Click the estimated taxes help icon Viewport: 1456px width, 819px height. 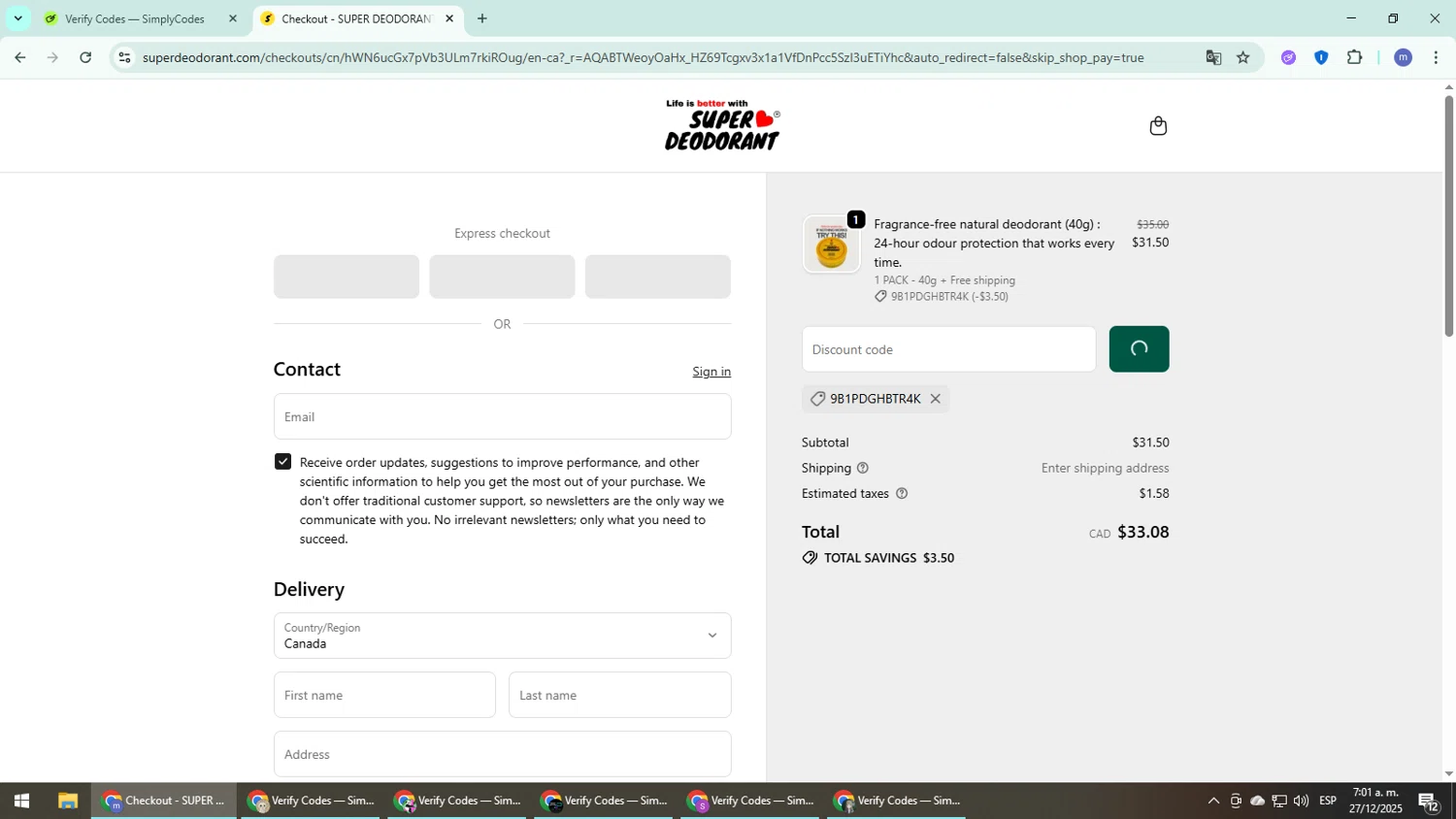tap(902, 493)
